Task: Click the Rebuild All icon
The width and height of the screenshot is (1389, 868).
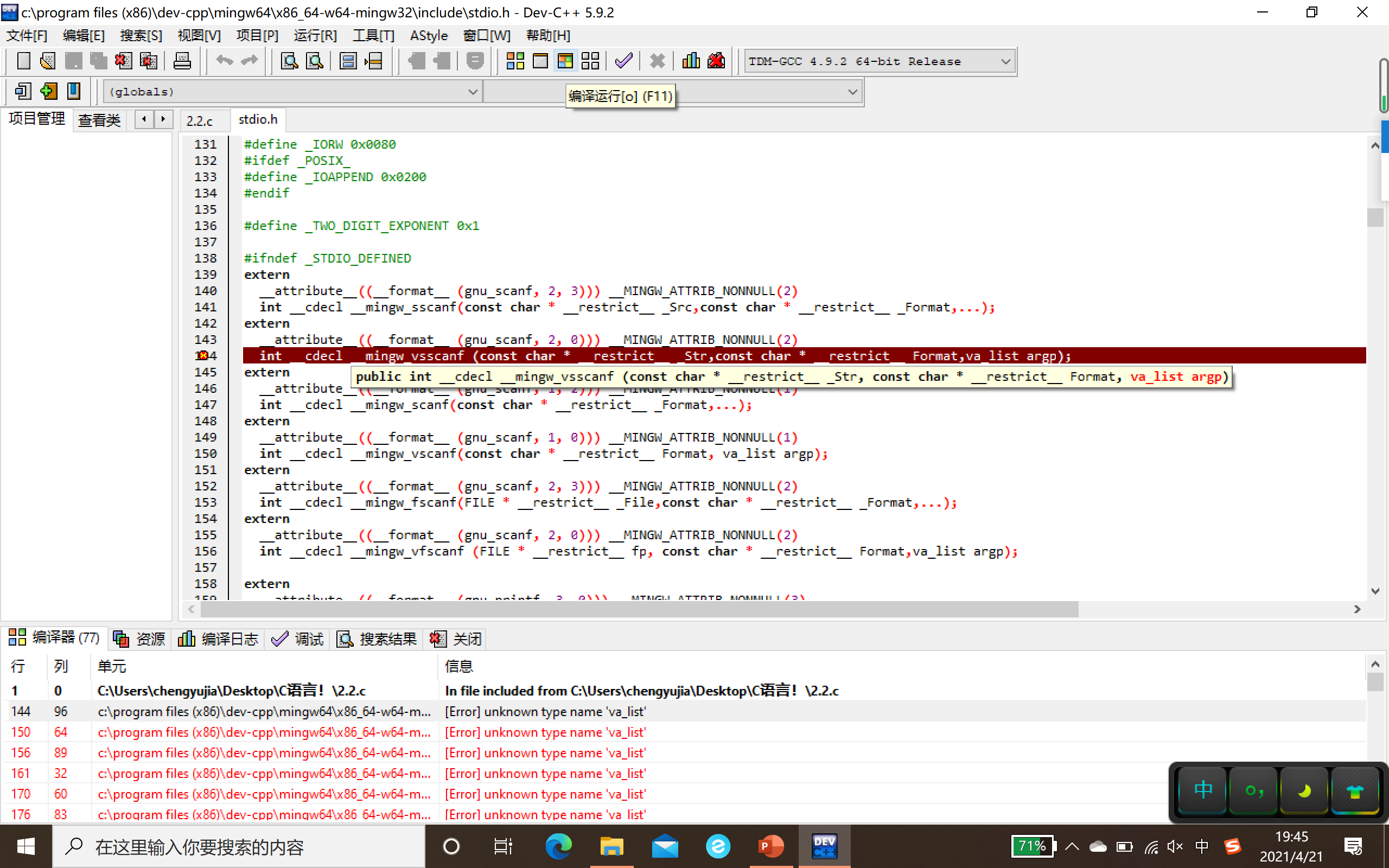Action: click(590, 61)
